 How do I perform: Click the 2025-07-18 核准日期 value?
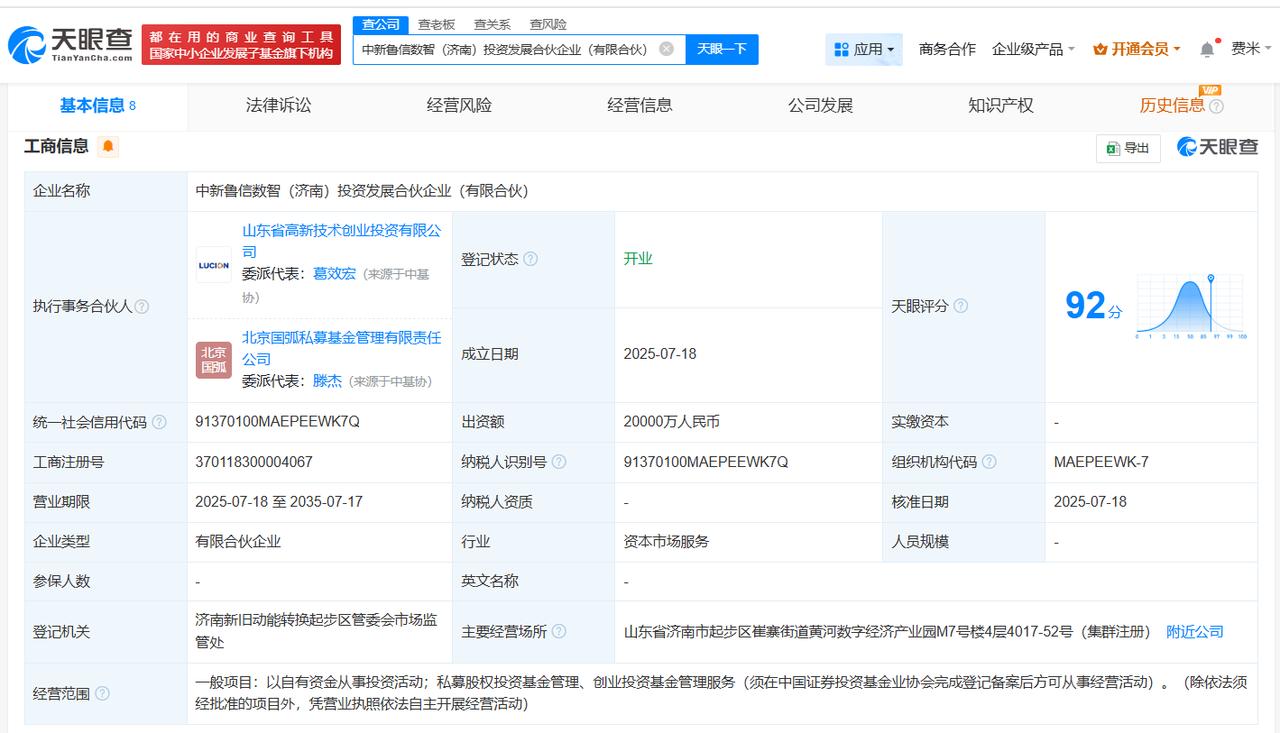[x=1090, y=502]
